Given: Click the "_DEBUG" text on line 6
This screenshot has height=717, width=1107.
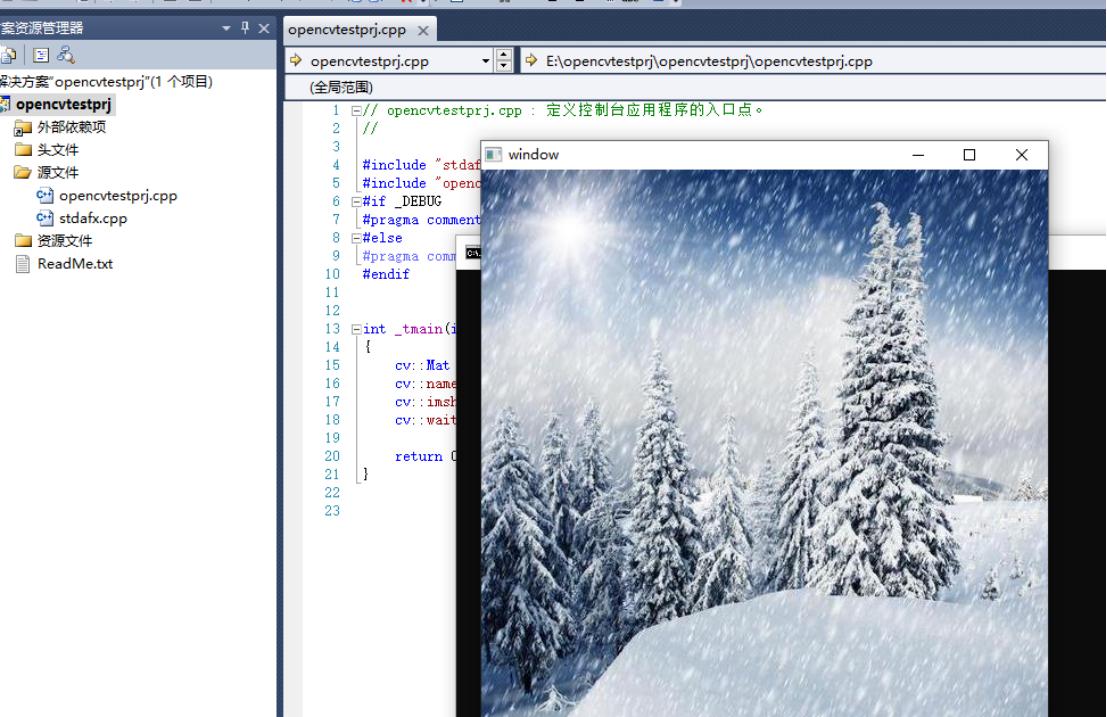Looking at the screenshot, I should 418,202.
